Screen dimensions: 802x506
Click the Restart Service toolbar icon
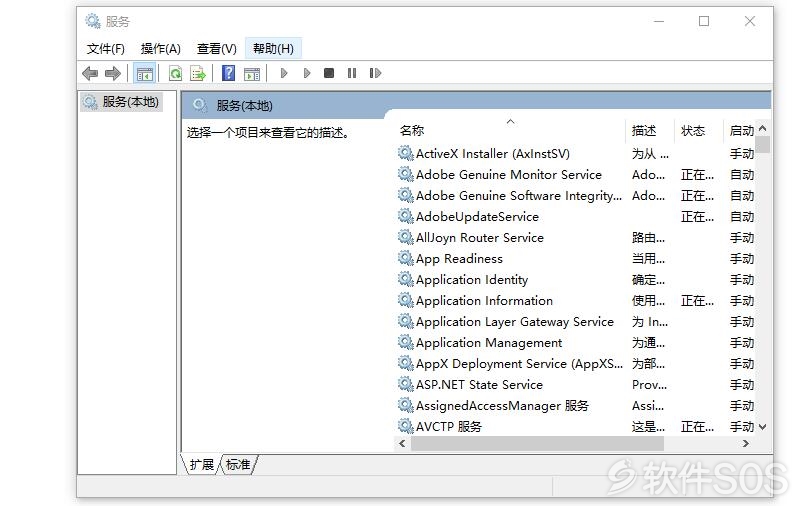[375, 73]
